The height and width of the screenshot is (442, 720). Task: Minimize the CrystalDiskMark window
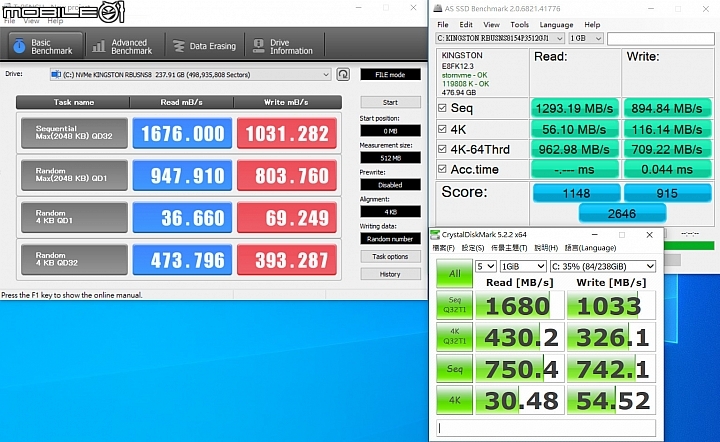(594, 235)
